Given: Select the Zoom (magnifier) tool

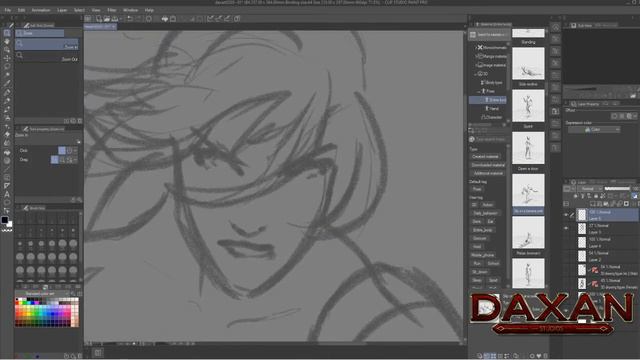Looking at the screenshot, I should pos(7,33).
